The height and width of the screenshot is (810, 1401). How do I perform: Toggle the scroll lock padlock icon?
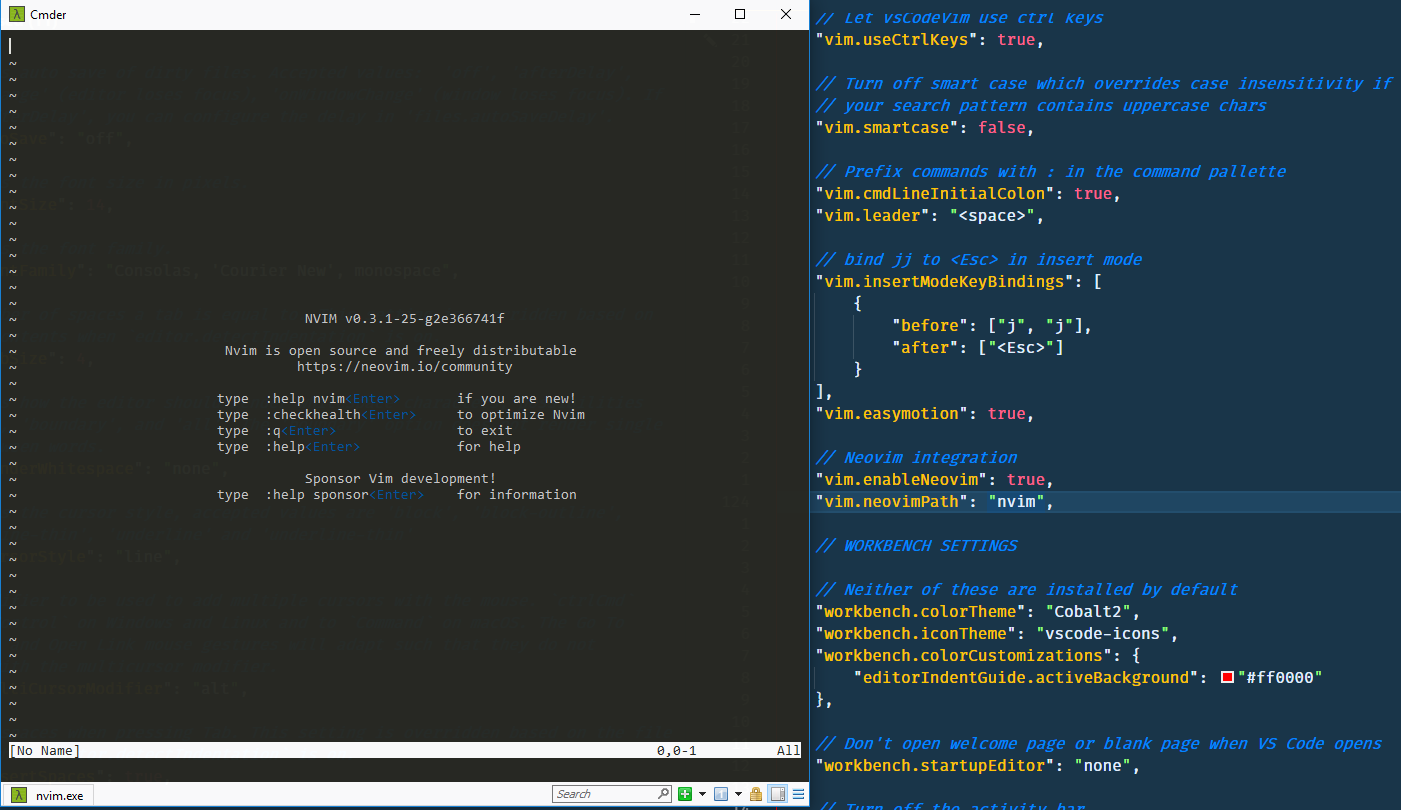(755, 793)
